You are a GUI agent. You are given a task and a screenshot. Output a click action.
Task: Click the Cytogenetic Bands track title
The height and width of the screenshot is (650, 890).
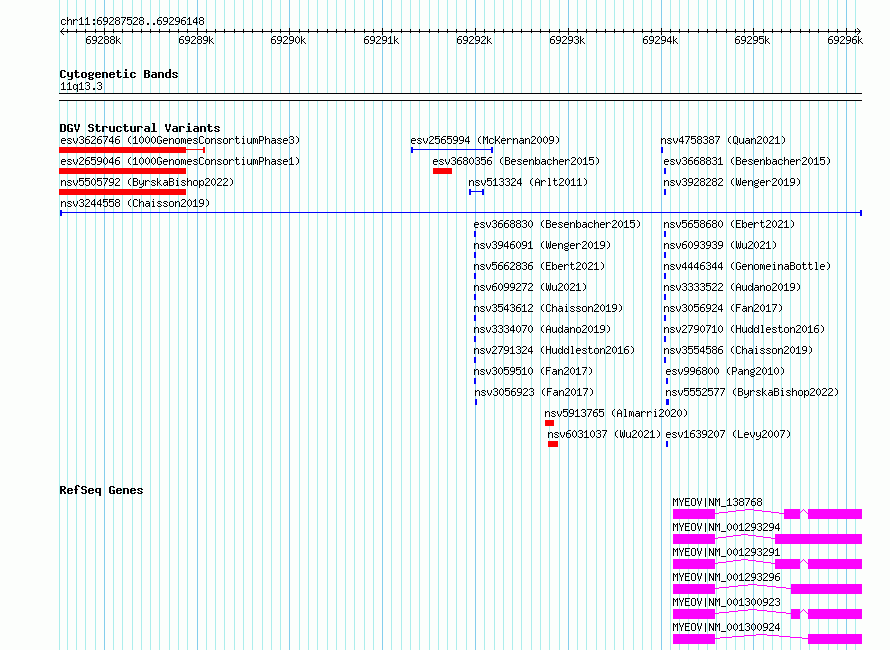[119, 74]
